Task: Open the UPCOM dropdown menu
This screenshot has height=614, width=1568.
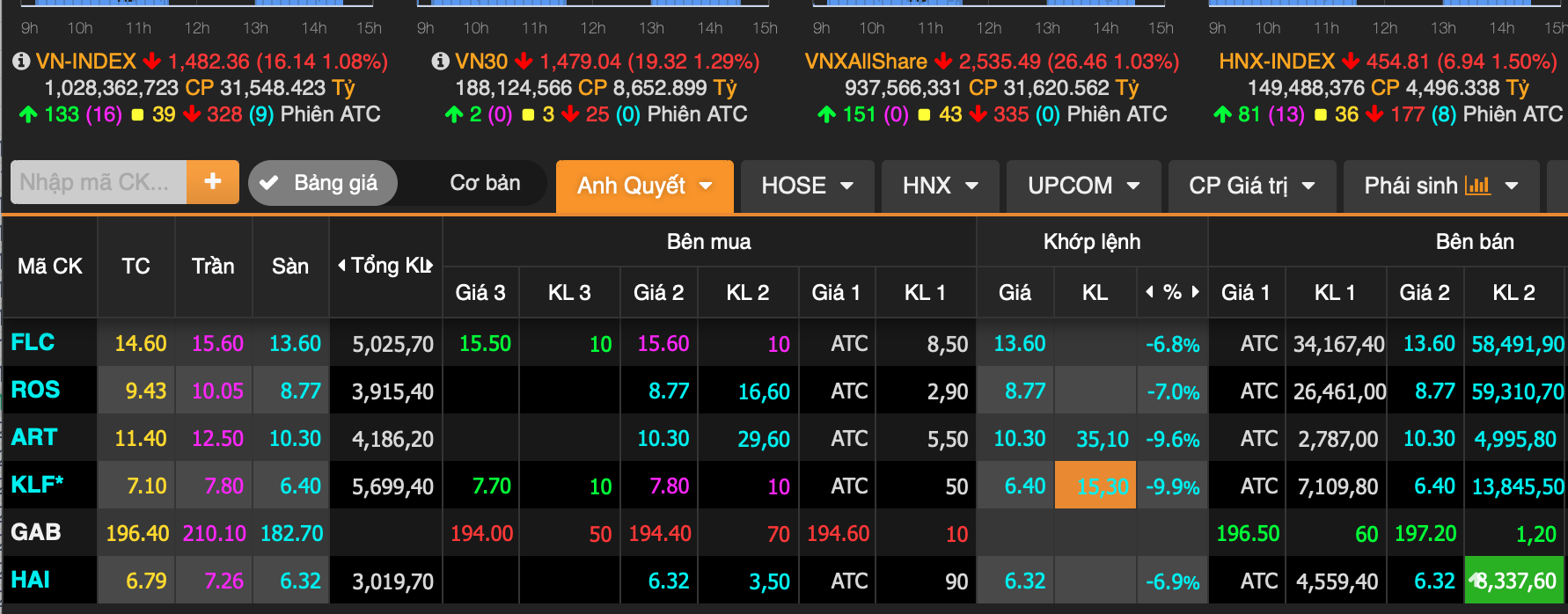Action: [1083, 186]
